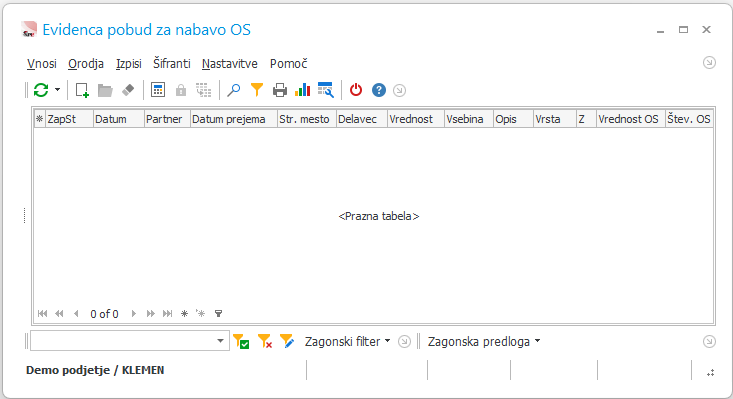Image resolution: width=733 pixels, height=399 pixels.
Task: Click the Vrednost column header
Action: tap(416, 119)
